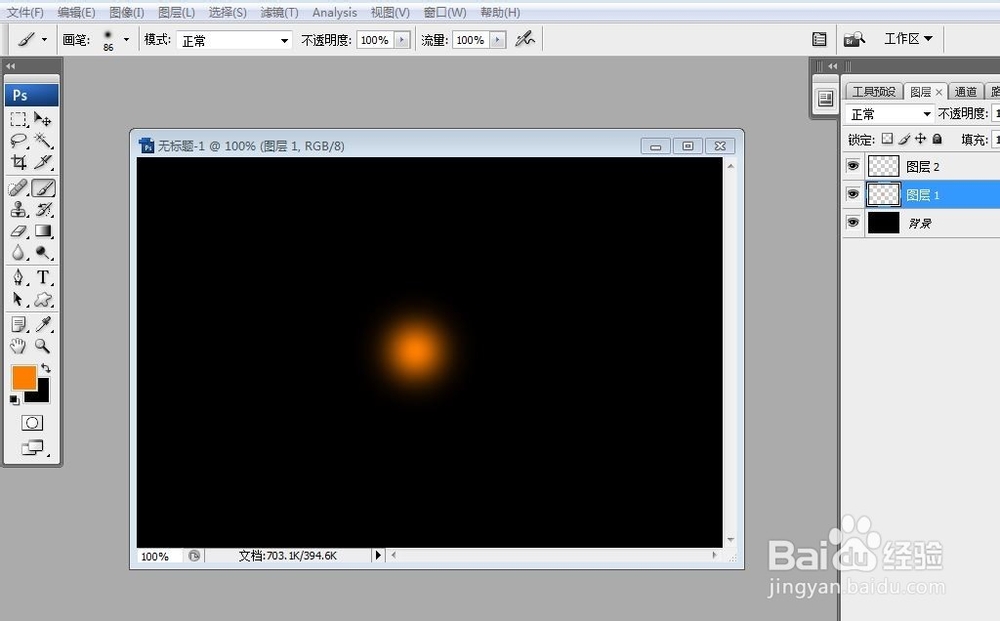Toggle lock all for layer
1000x621 pixels.
click(937, 138)
